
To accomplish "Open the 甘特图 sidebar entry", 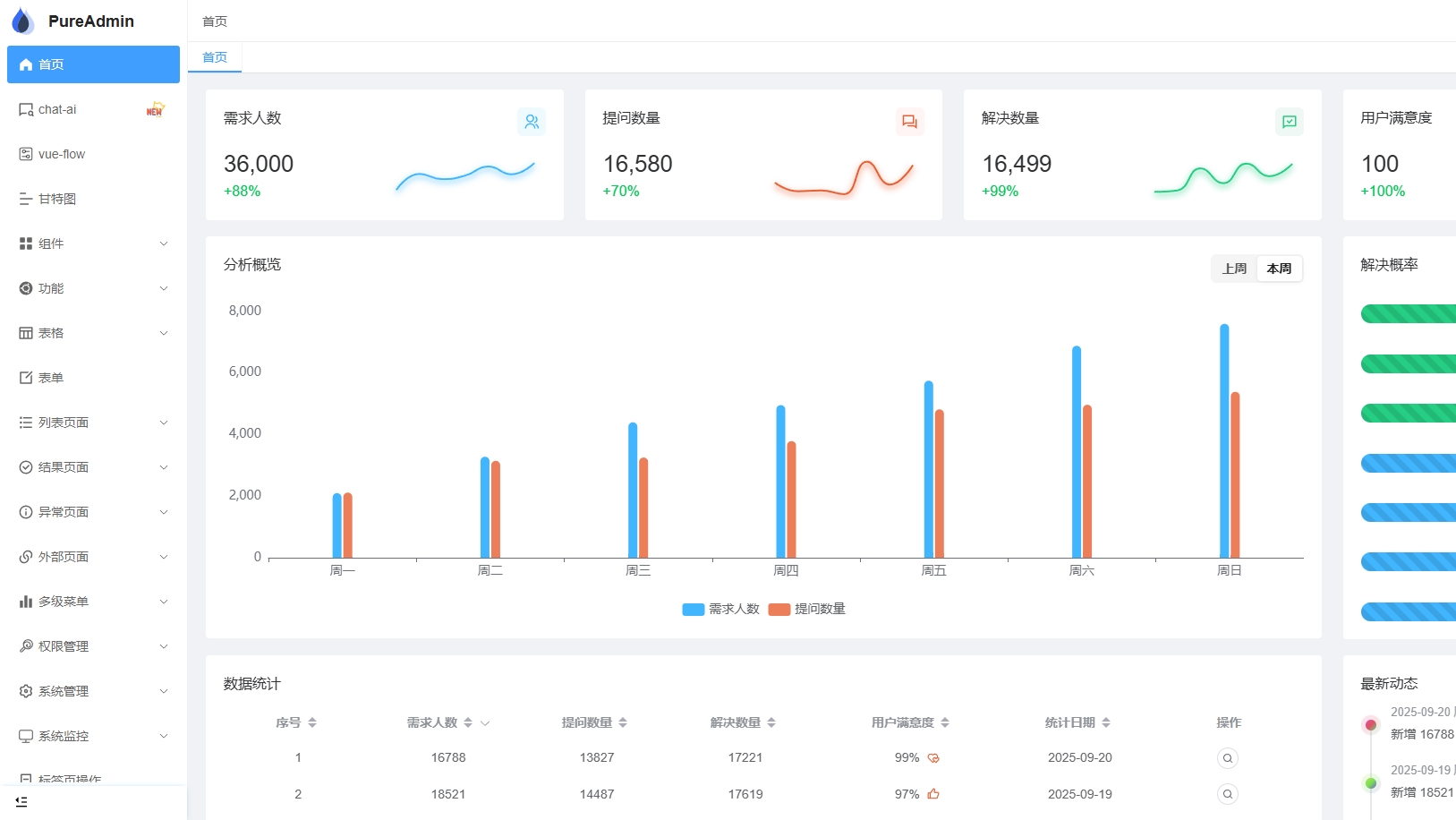I will 93,199.
